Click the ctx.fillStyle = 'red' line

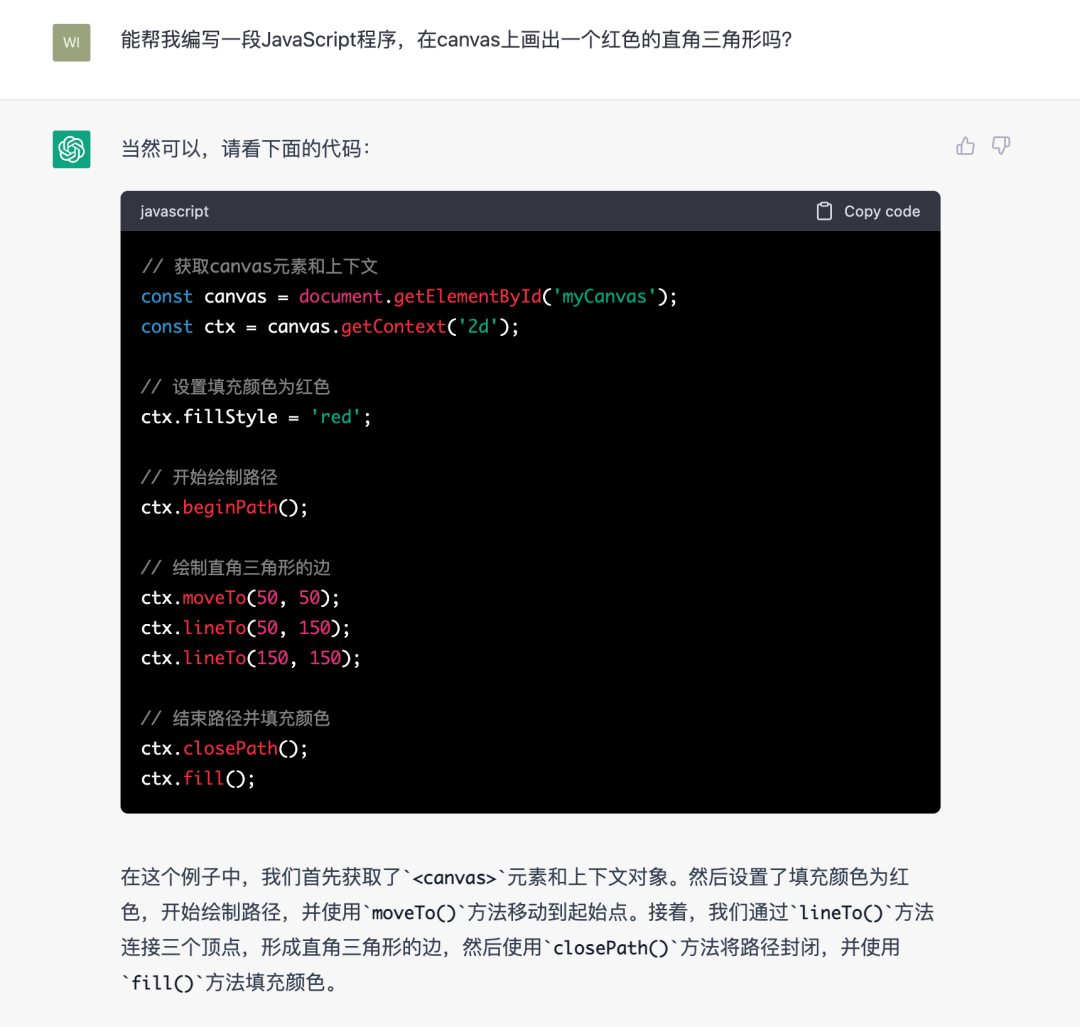(256, 417)
